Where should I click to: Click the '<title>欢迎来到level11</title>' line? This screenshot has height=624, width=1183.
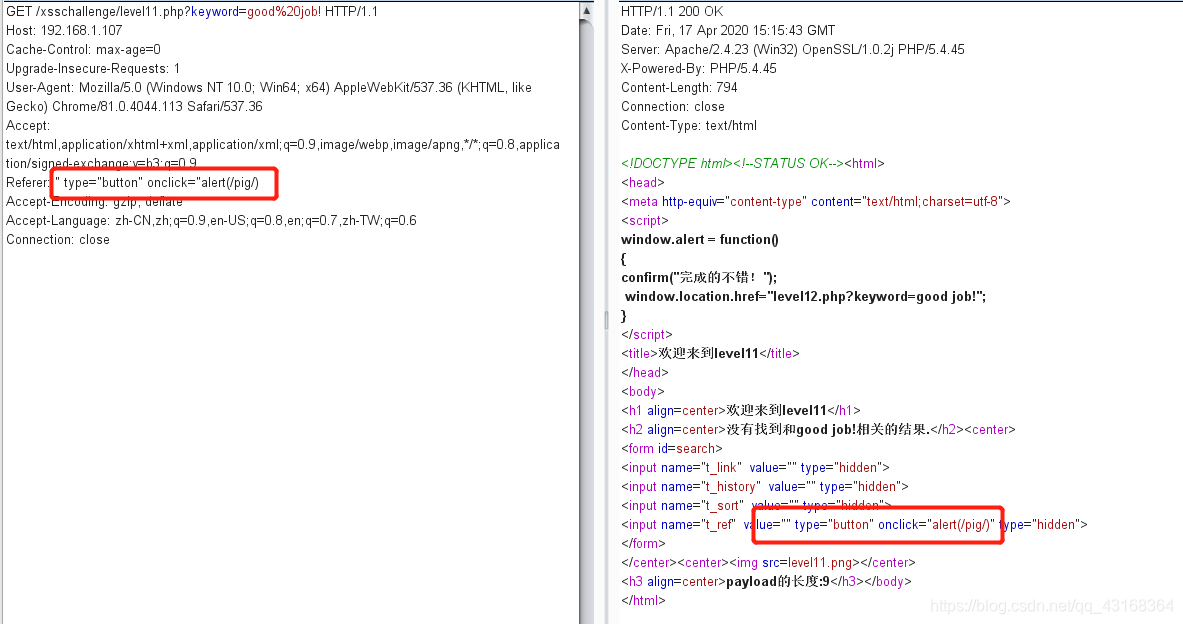(710, 354)
